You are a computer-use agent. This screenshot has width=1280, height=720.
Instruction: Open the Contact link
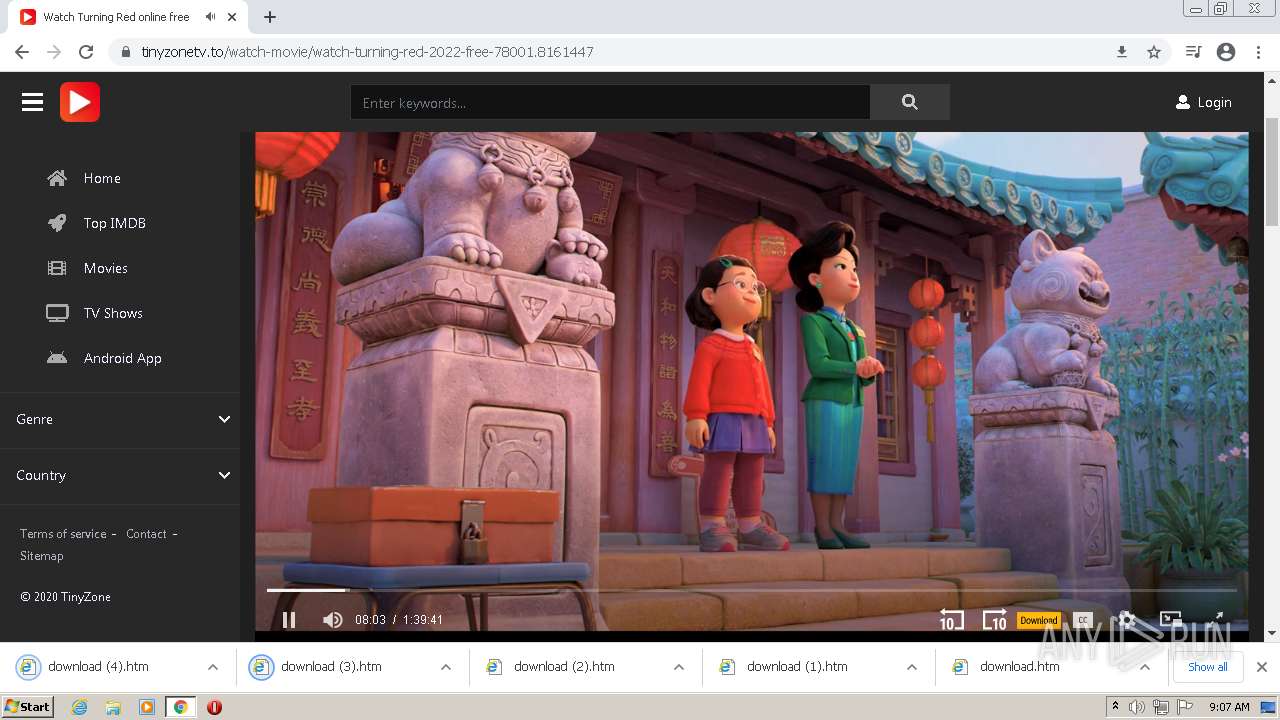[146, 534]
